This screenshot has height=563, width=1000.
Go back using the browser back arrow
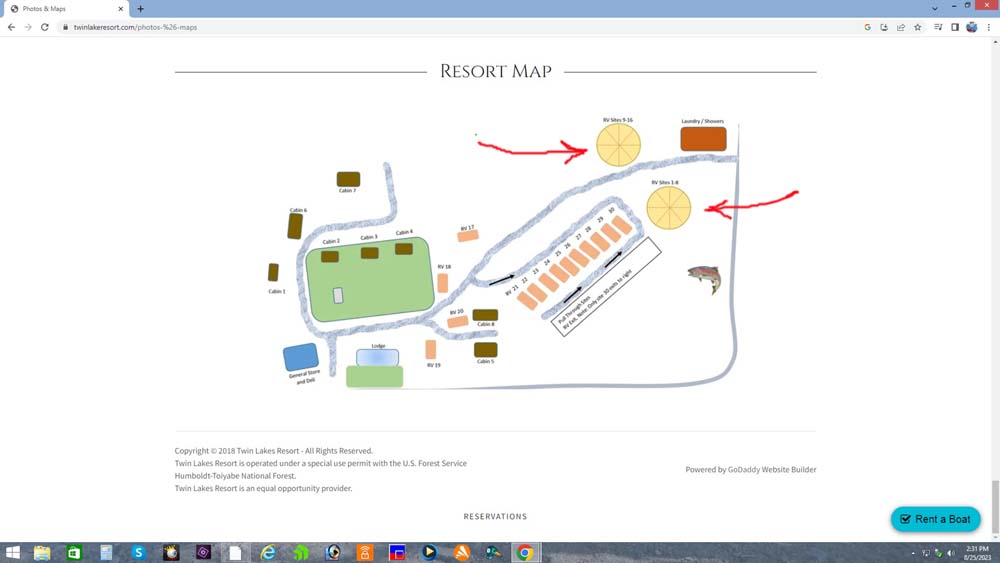[12, 27]
